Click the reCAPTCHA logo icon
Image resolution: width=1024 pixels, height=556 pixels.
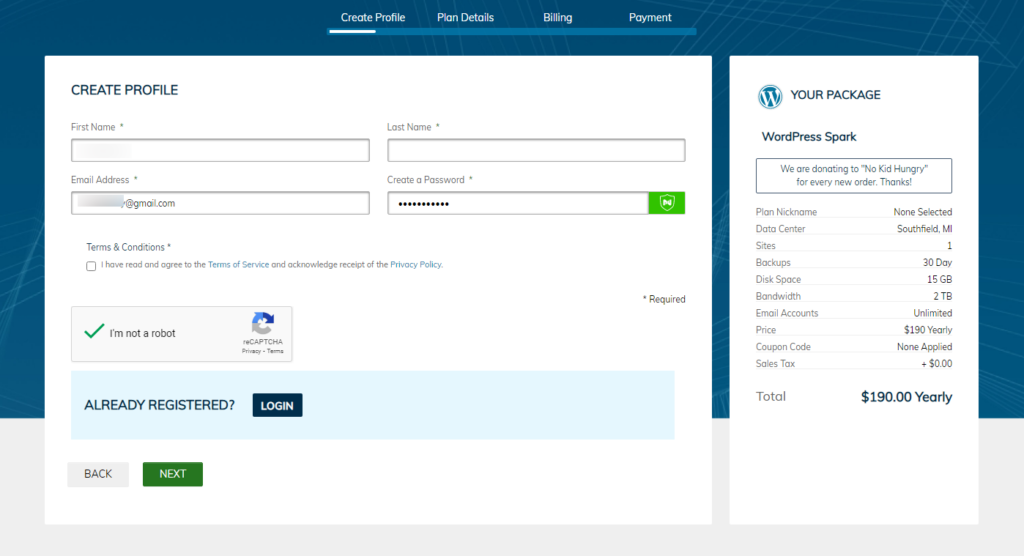pyautogui.click(x=263, y=323)
